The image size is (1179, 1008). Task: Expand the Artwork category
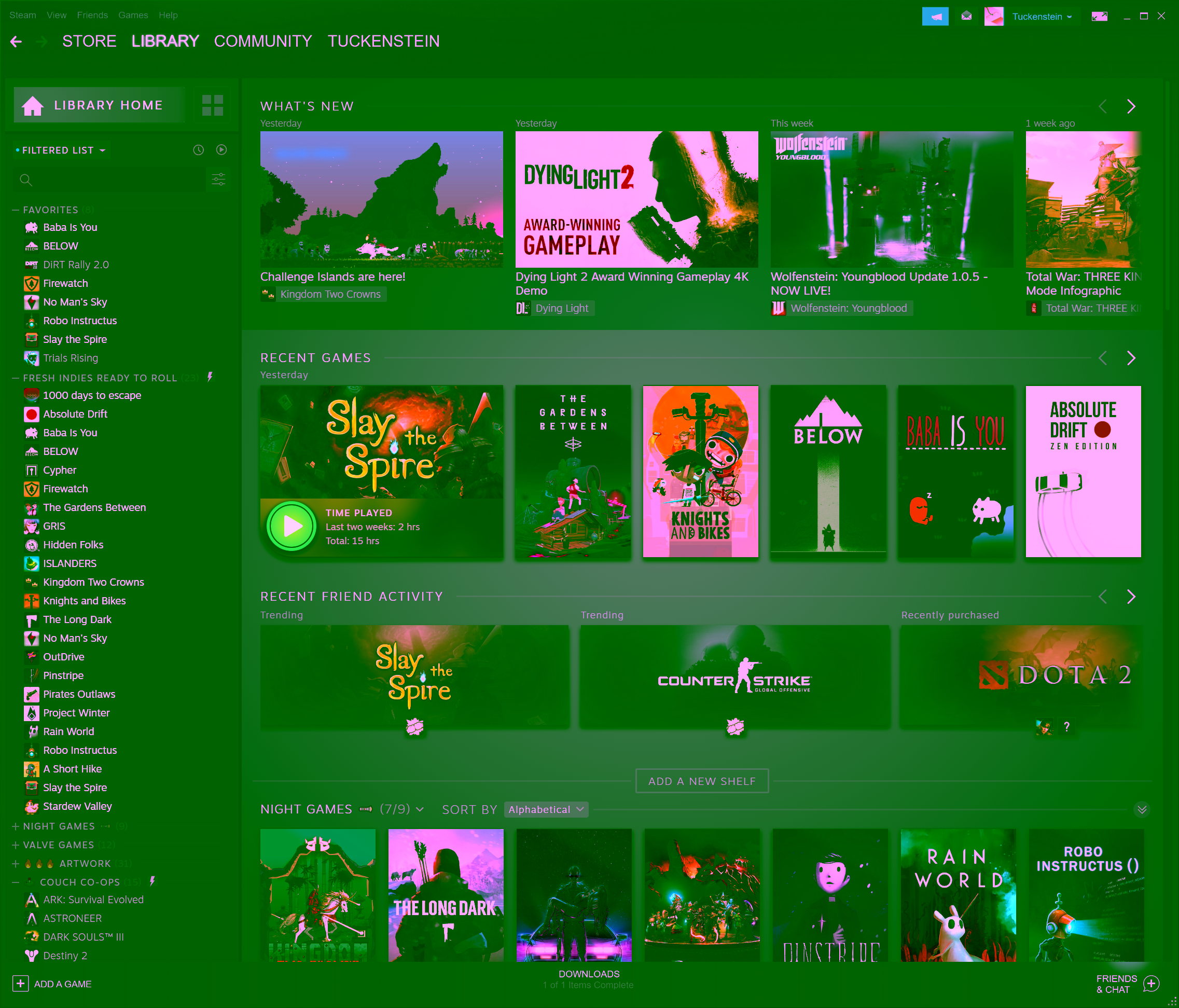pyautogui.click(x=16, y=863)
